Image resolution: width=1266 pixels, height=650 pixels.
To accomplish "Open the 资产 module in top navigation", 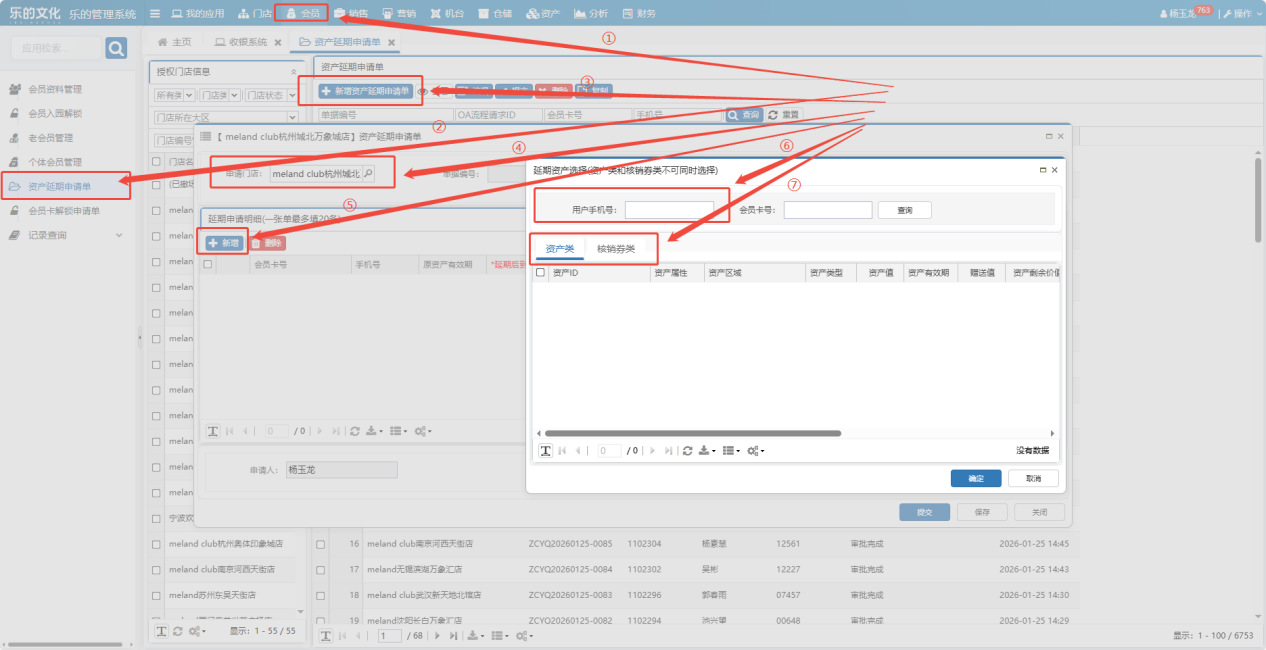I will click(x=543, y=14).
